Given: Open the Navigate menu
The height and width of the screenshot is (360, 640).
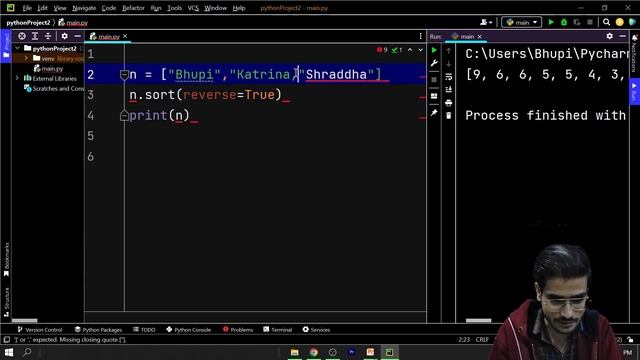Looking at the screenshot, I should coord(84,8).
